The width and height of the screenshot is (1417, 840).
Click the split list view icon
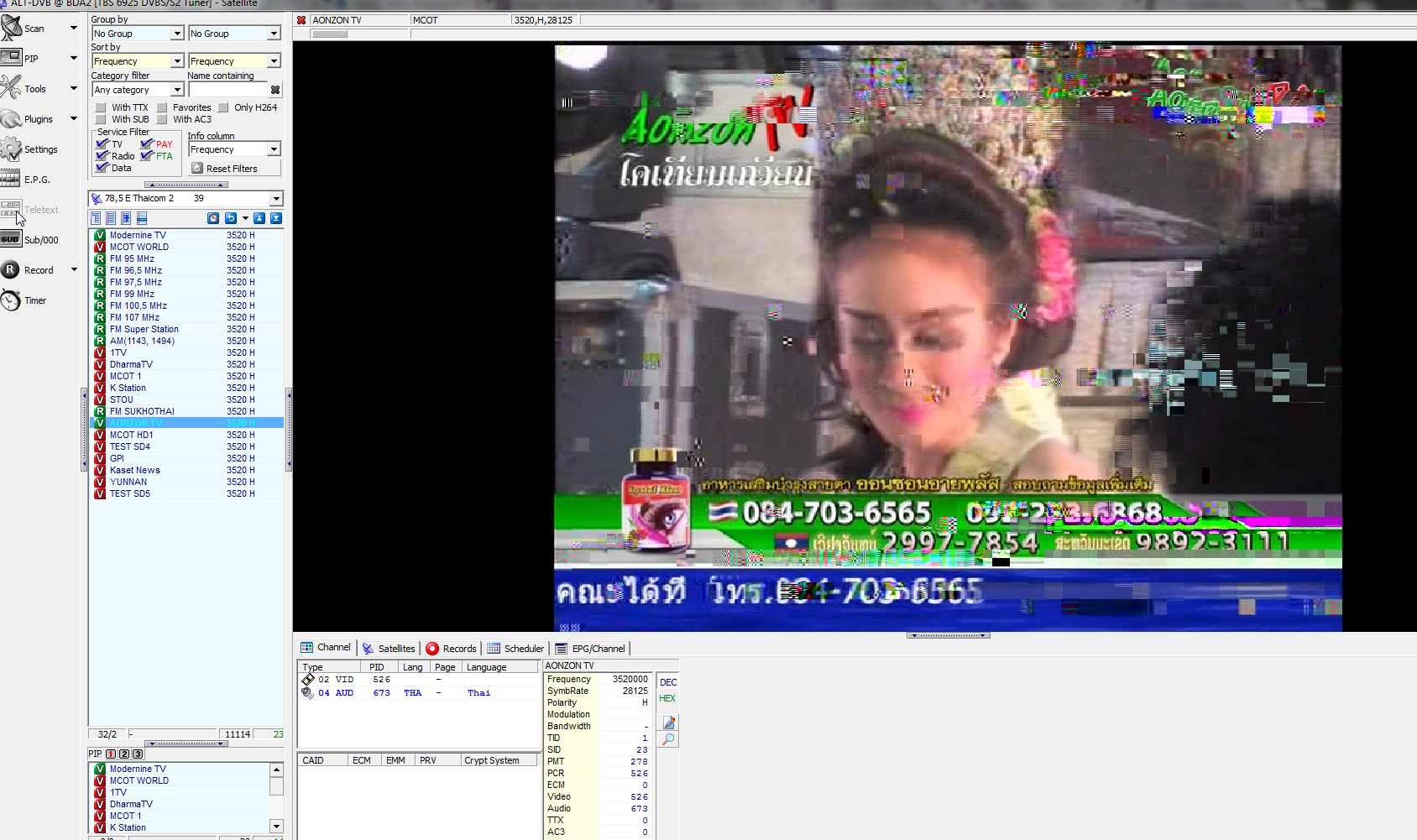pyautogui.click(x=142, y=218)
